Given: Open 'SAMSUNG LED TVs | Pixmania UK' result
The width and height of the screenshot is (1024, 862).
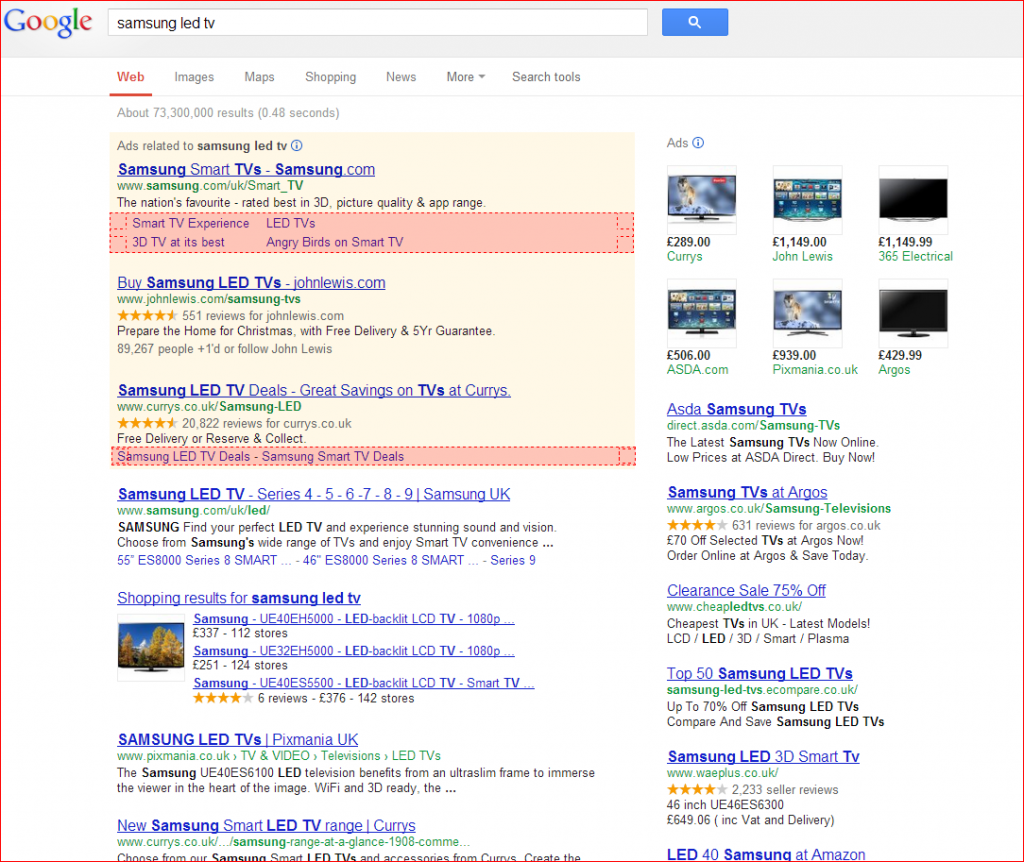Looking at the screenshot, I should point(237,740).
